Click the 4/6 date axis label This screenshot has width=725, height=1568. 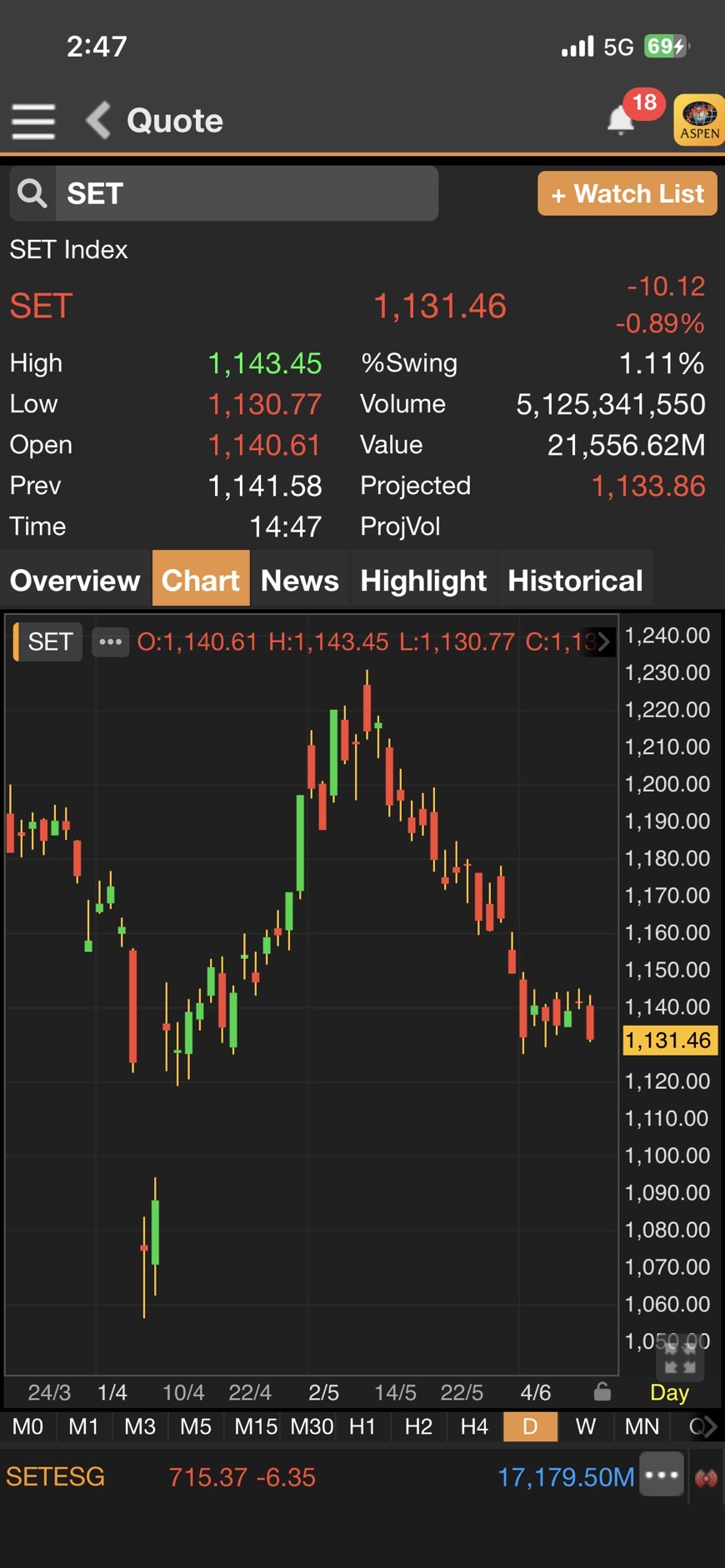click(x=535, y=1392)
